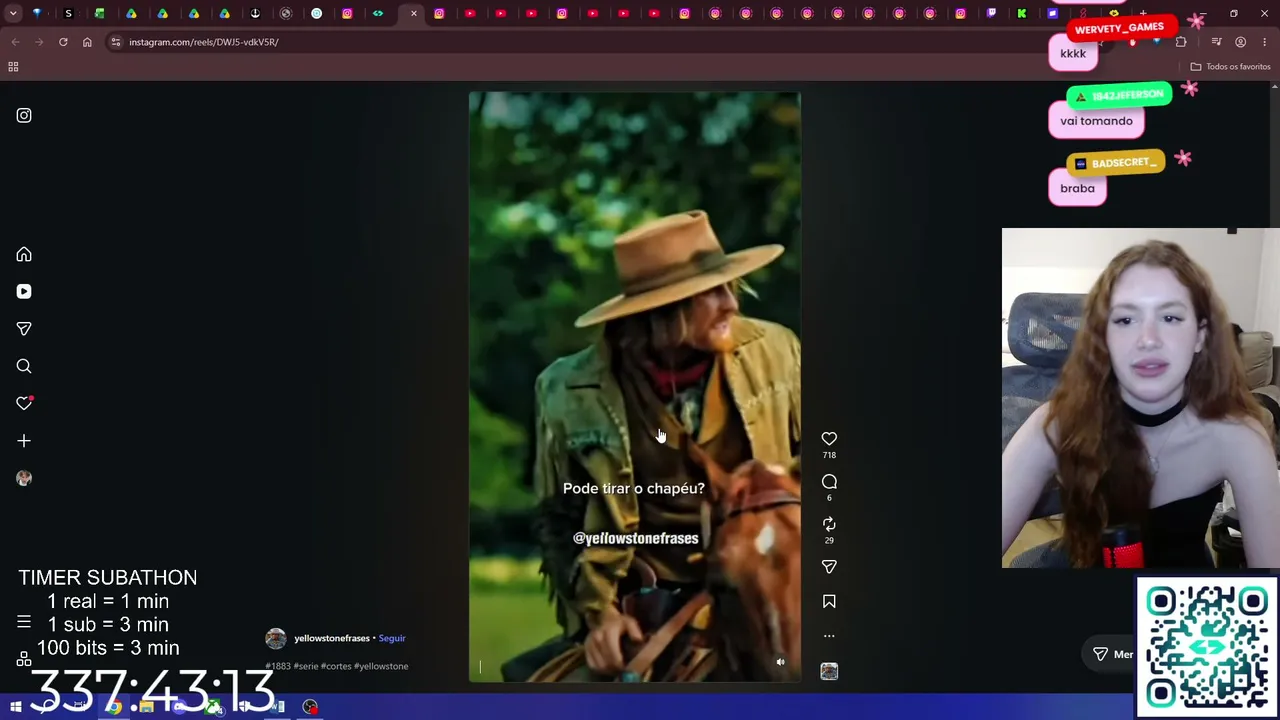Open the Meta apps icon in sidebar
The image size is (1280, 720).
(x=24, y=659)
